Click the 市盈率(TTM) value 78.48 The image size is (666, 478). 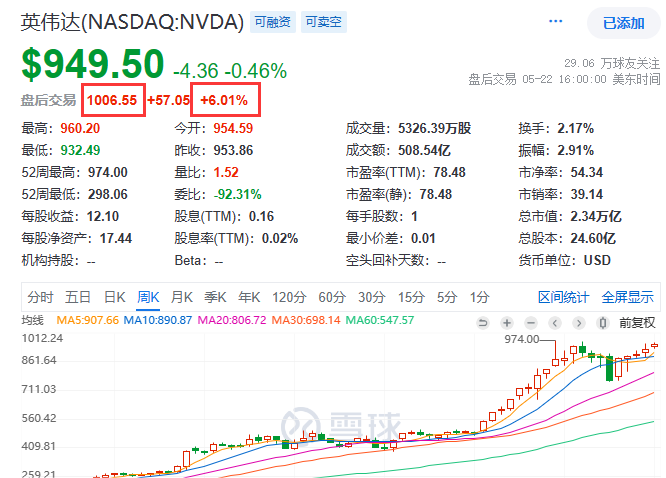pos(449,173)
